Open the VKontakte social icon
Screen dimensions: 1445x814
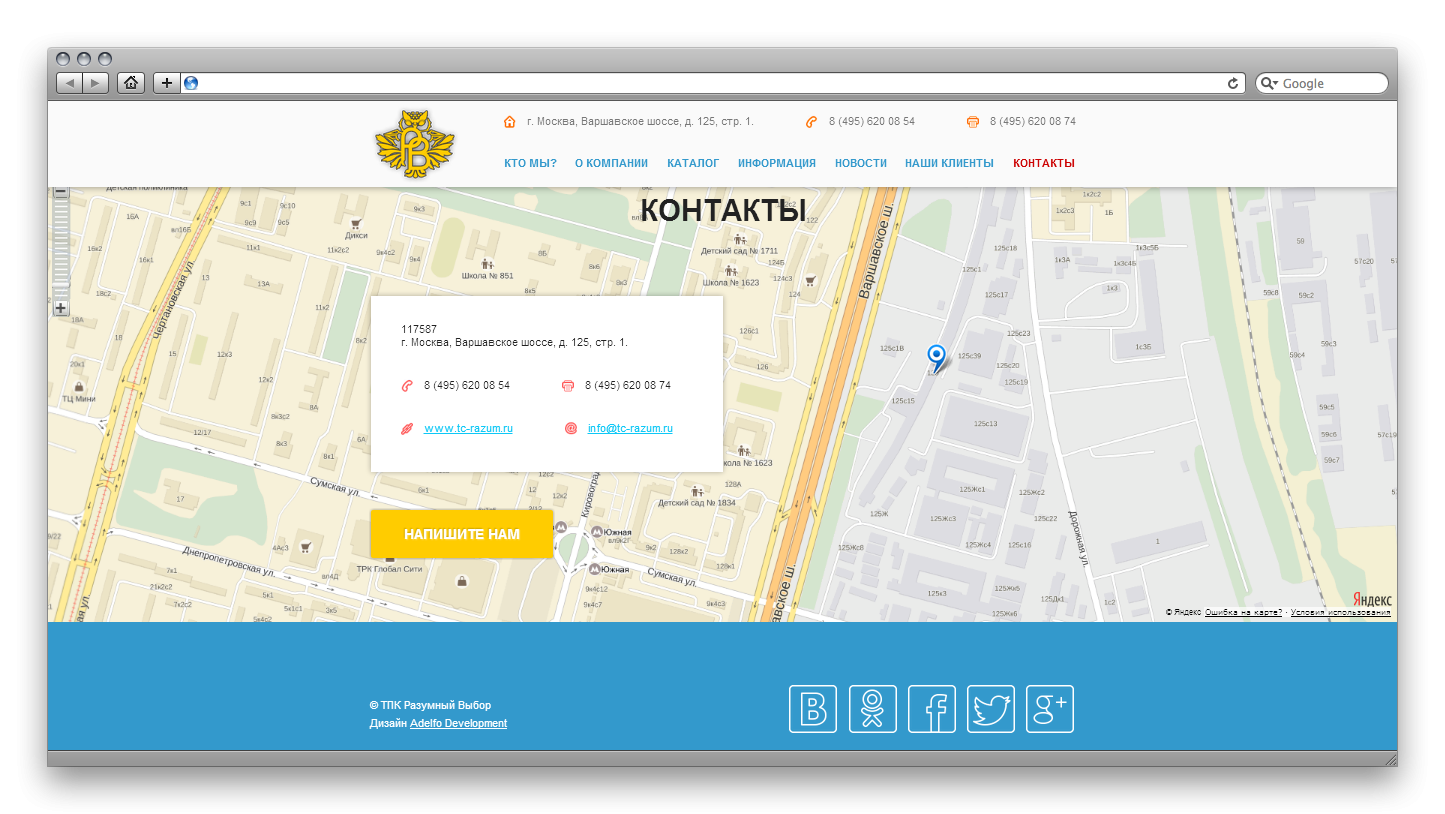[x=813, y=709]
